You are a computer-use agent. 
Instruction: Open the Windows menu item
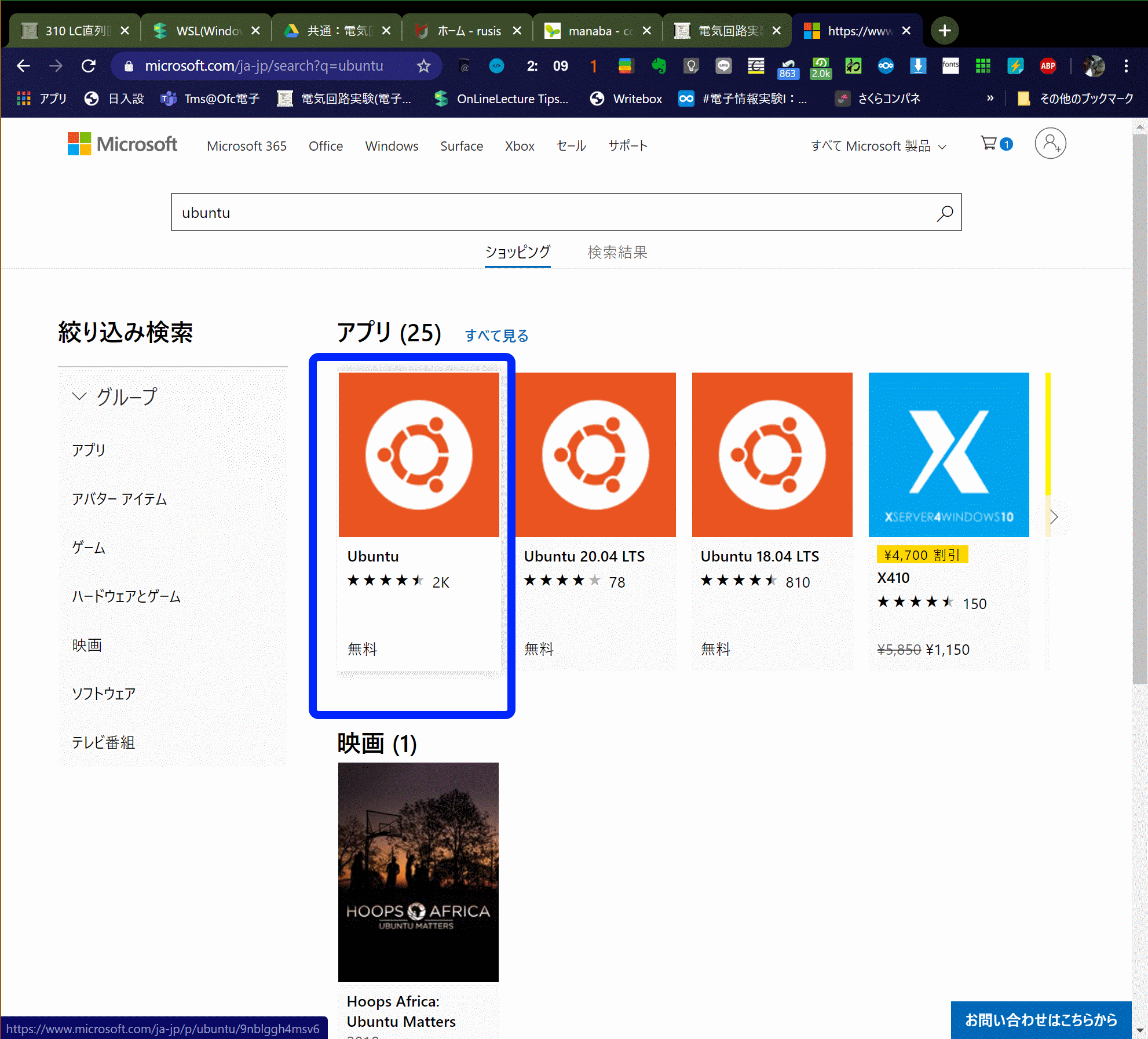coord(392,146)
